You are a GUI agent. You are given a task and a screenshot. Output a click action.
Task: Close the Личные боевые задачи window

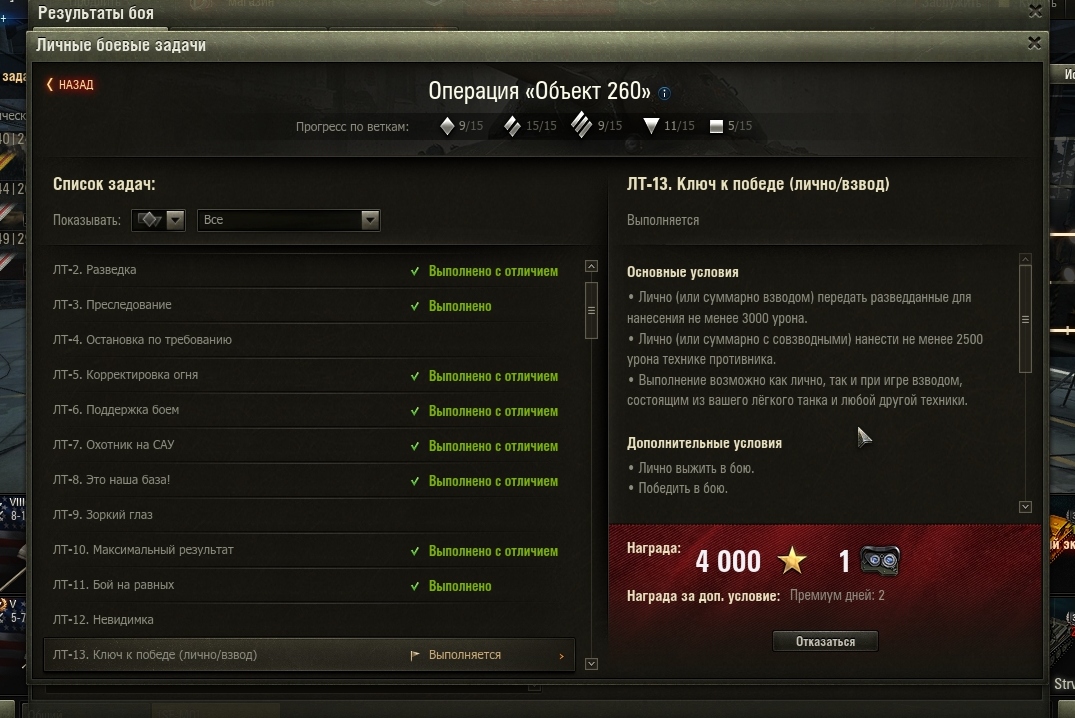coord(1034,43)
